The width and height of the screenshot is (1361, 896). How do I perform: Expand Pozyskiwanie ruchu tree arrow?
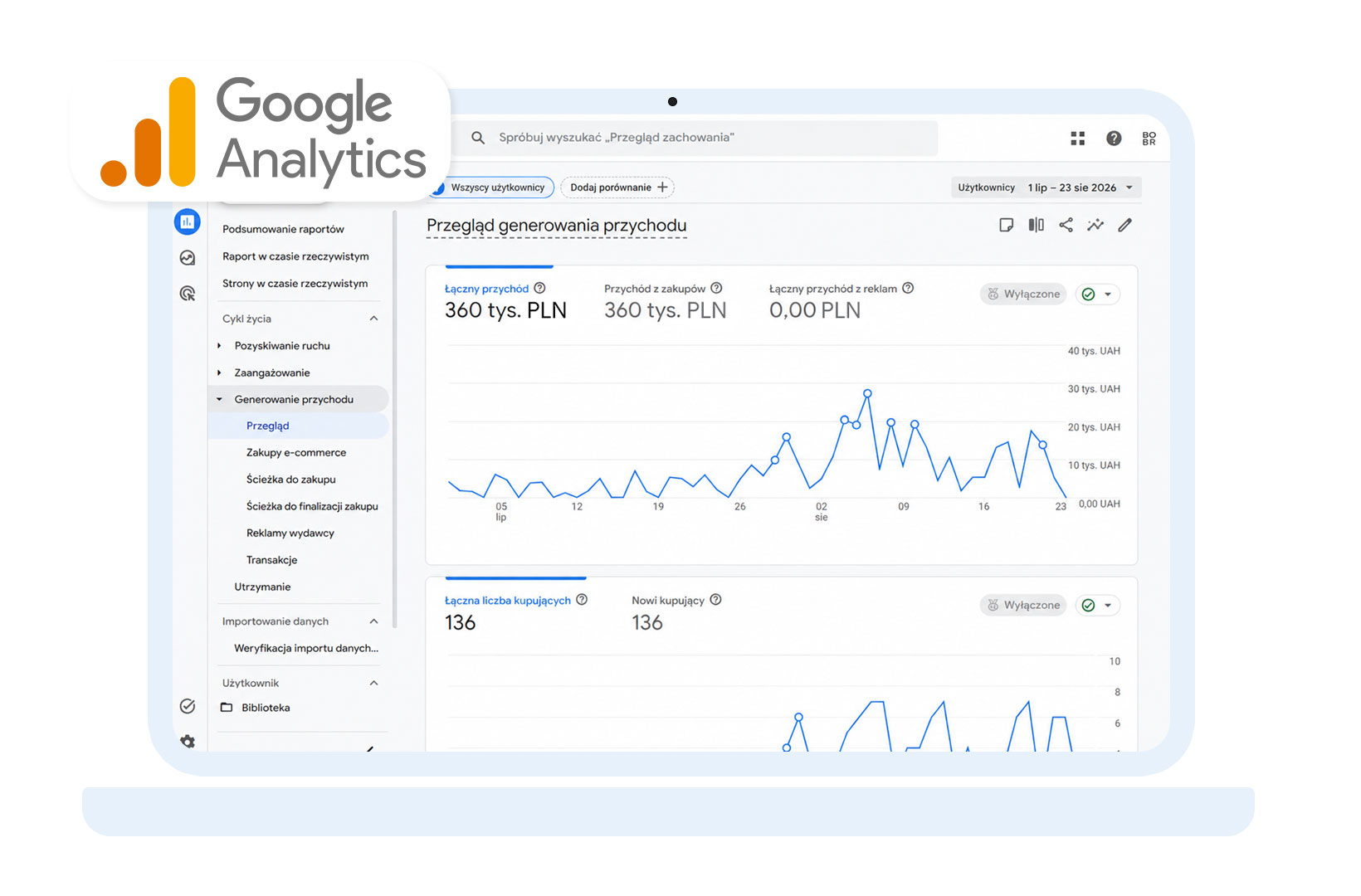coord(219,346)
